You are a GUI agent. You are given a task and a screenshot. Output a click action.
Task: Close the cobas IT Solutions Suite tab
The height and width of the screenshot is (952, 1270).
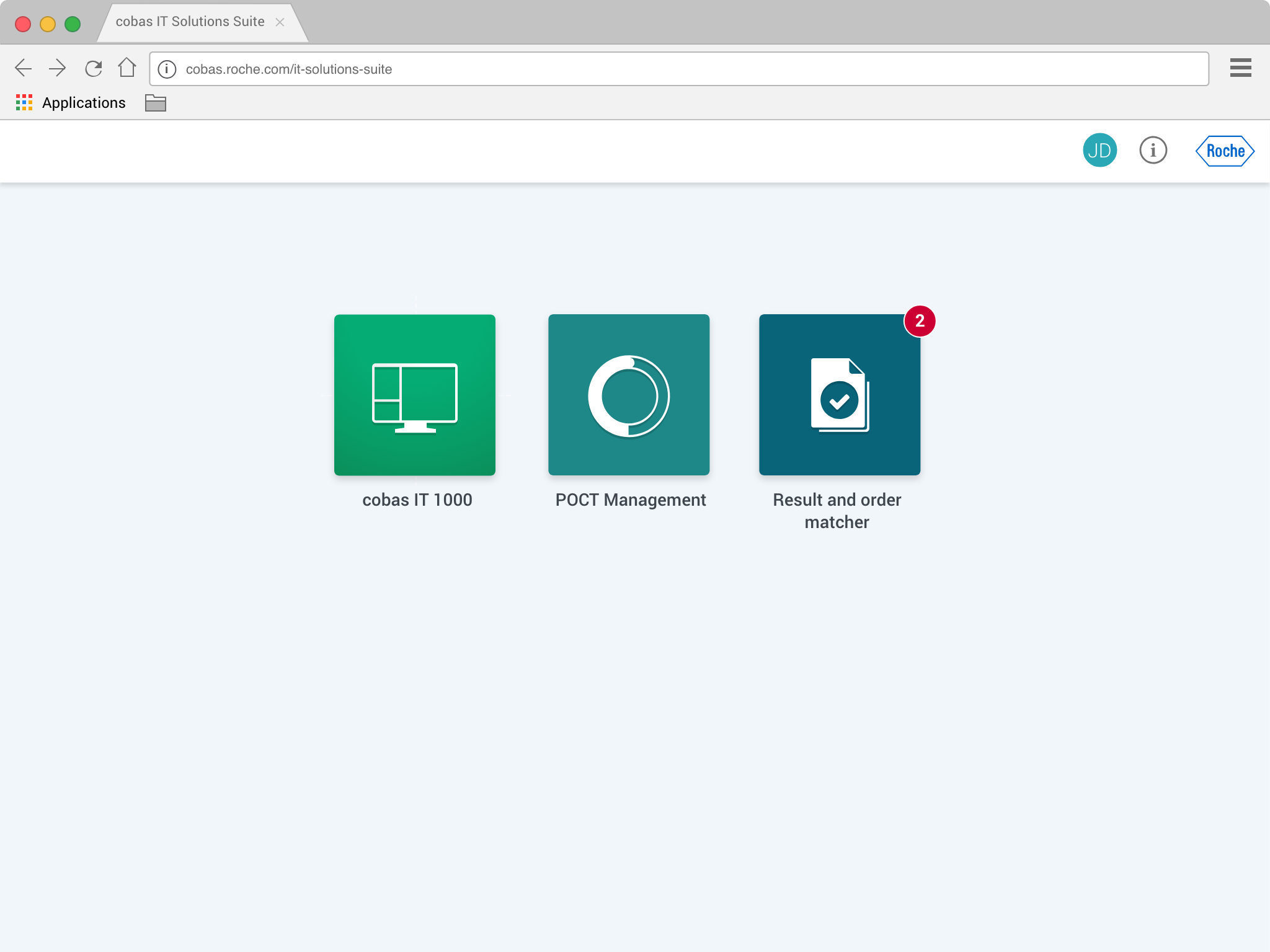coord(280,22)
